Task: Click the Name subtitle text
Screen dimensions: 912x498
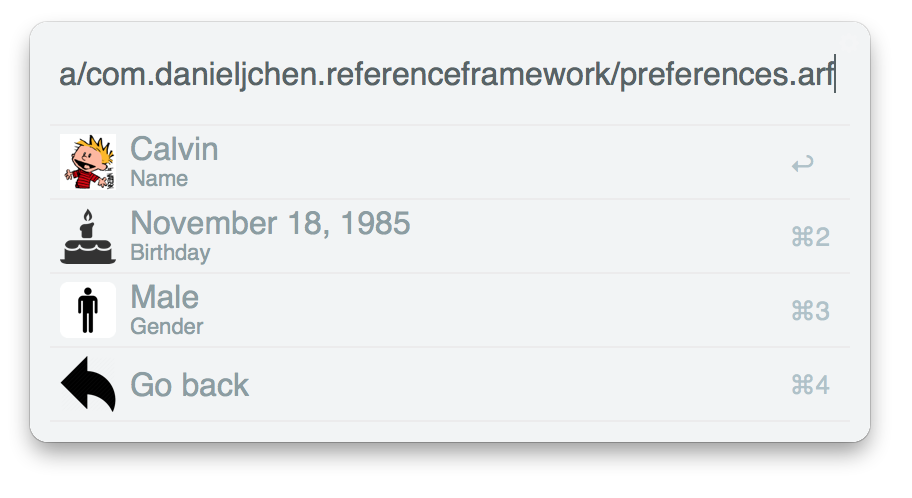Action: [159, 179]
